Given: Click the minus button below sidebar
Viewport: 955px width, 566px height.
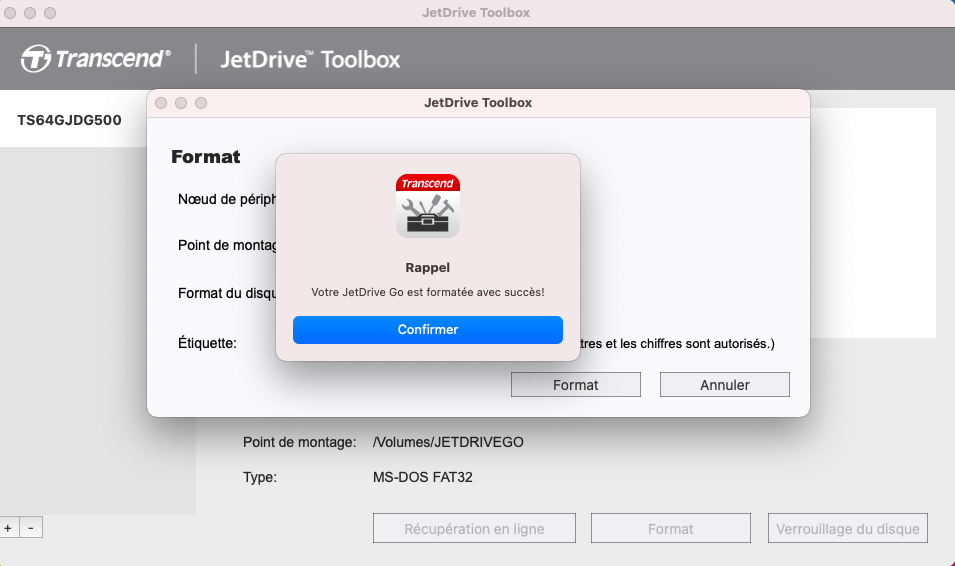Looking at the screenshot, I should pos(31,528).
